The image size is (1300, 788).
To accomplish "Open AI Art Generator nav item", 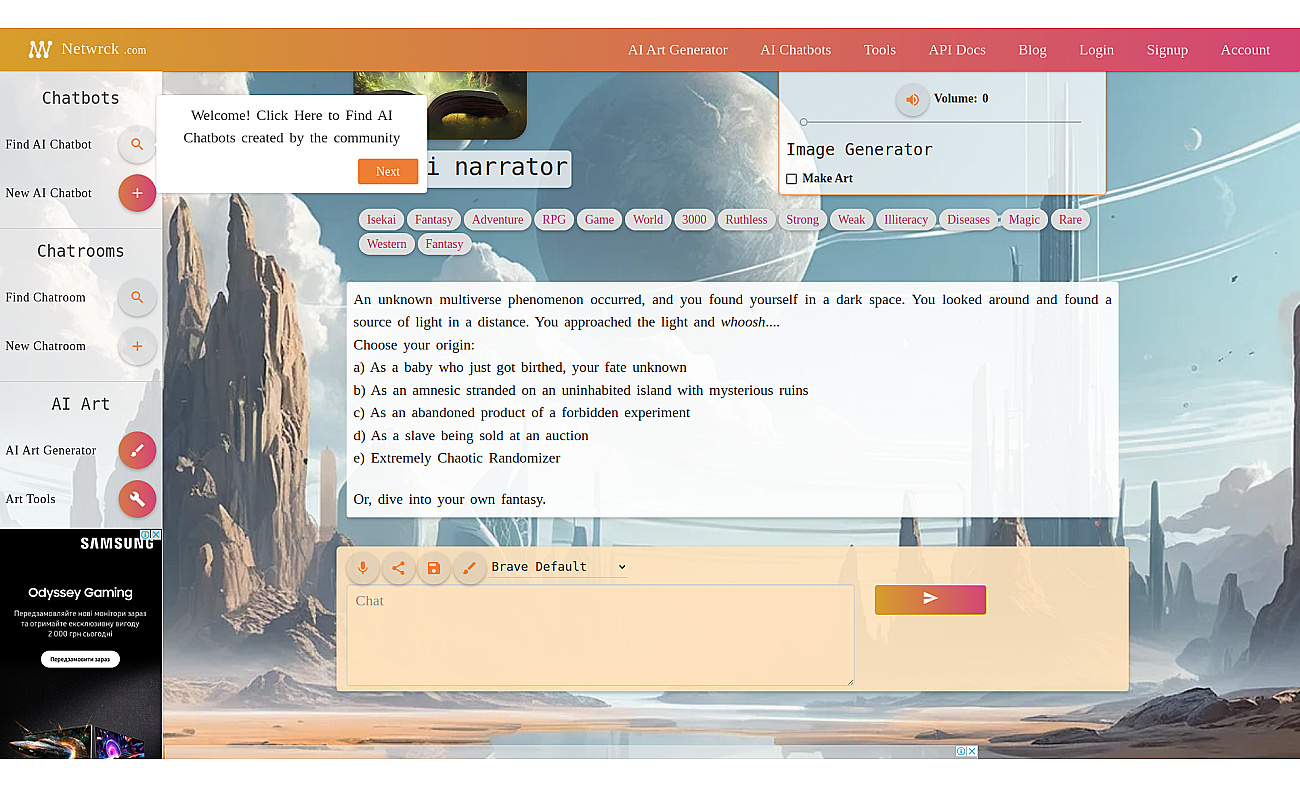I will point(678,50).
